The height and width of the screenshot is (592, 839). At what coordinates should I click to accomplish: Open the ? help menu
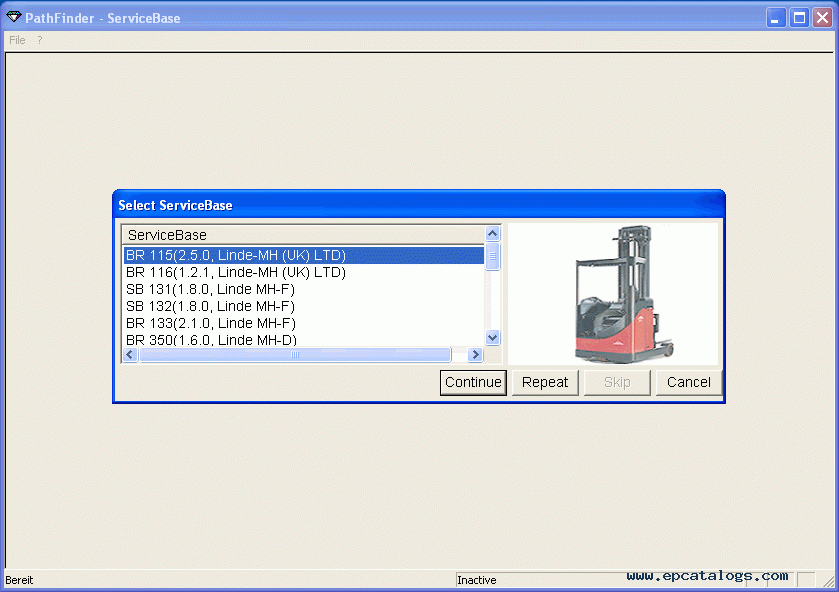pos(40,40)
